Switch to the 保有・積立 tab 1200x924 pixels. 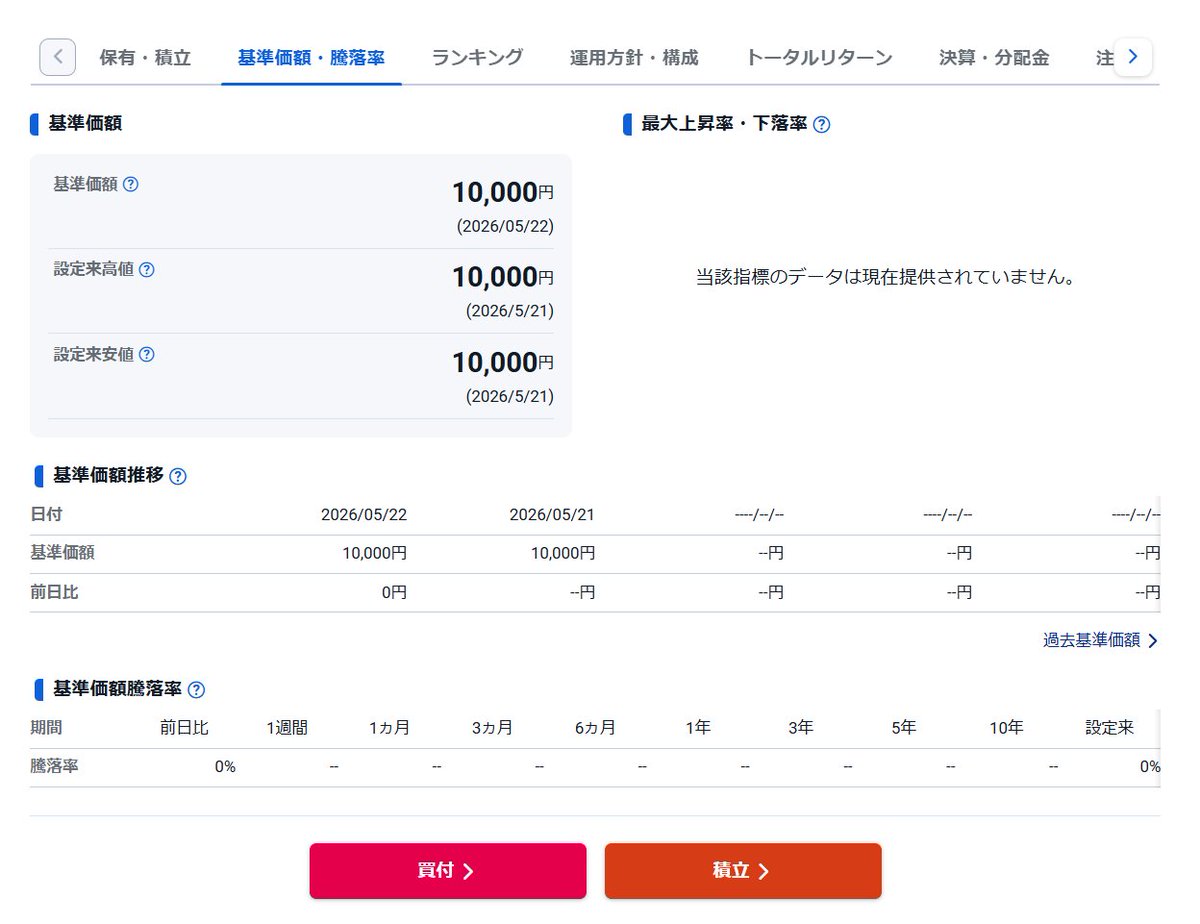(145, 58)
